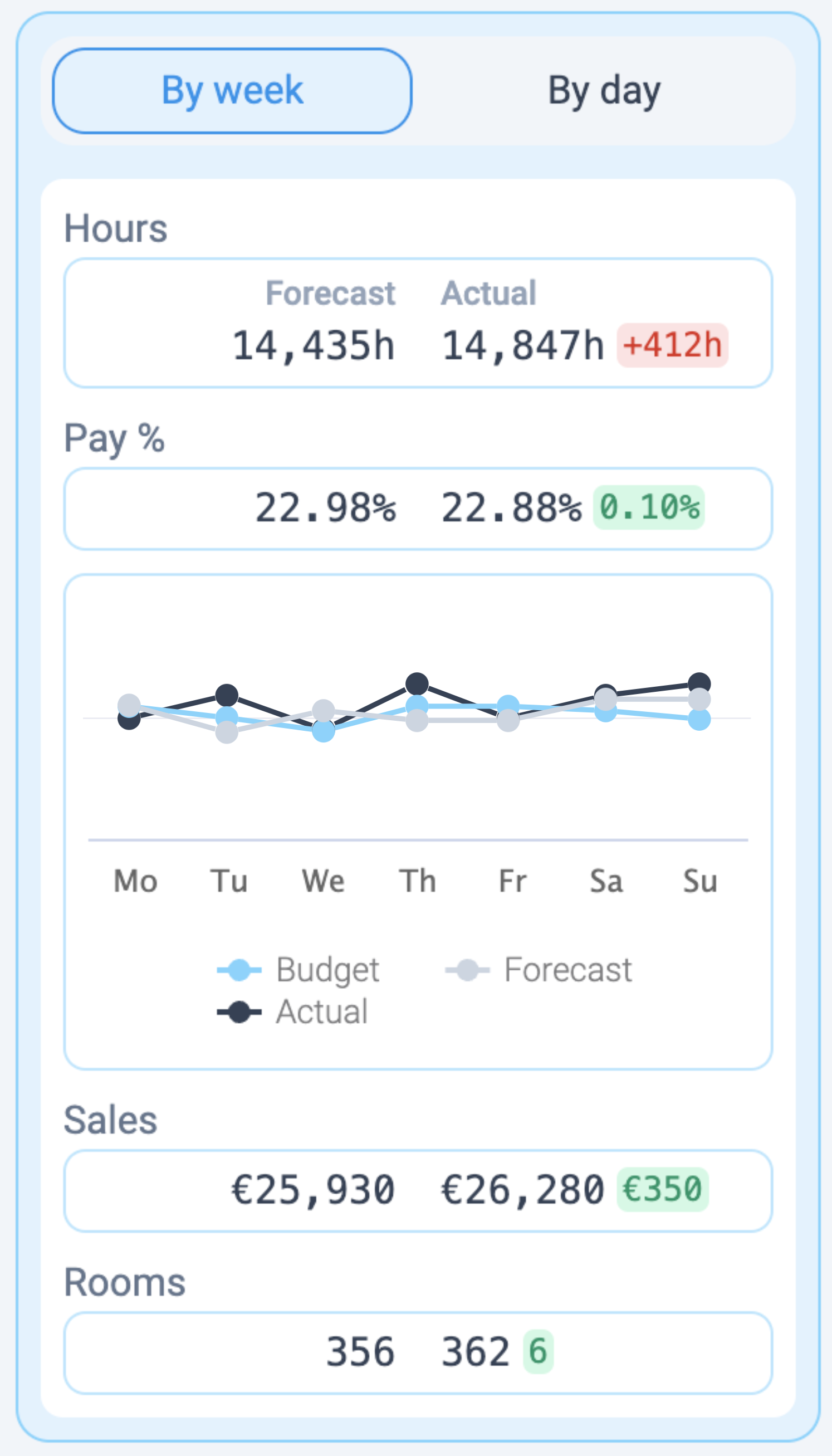Image resolution: width=832 pixels, height=1456 pixels.
Task: Toggle the Actual legend series
Action: click(292, 1012)
